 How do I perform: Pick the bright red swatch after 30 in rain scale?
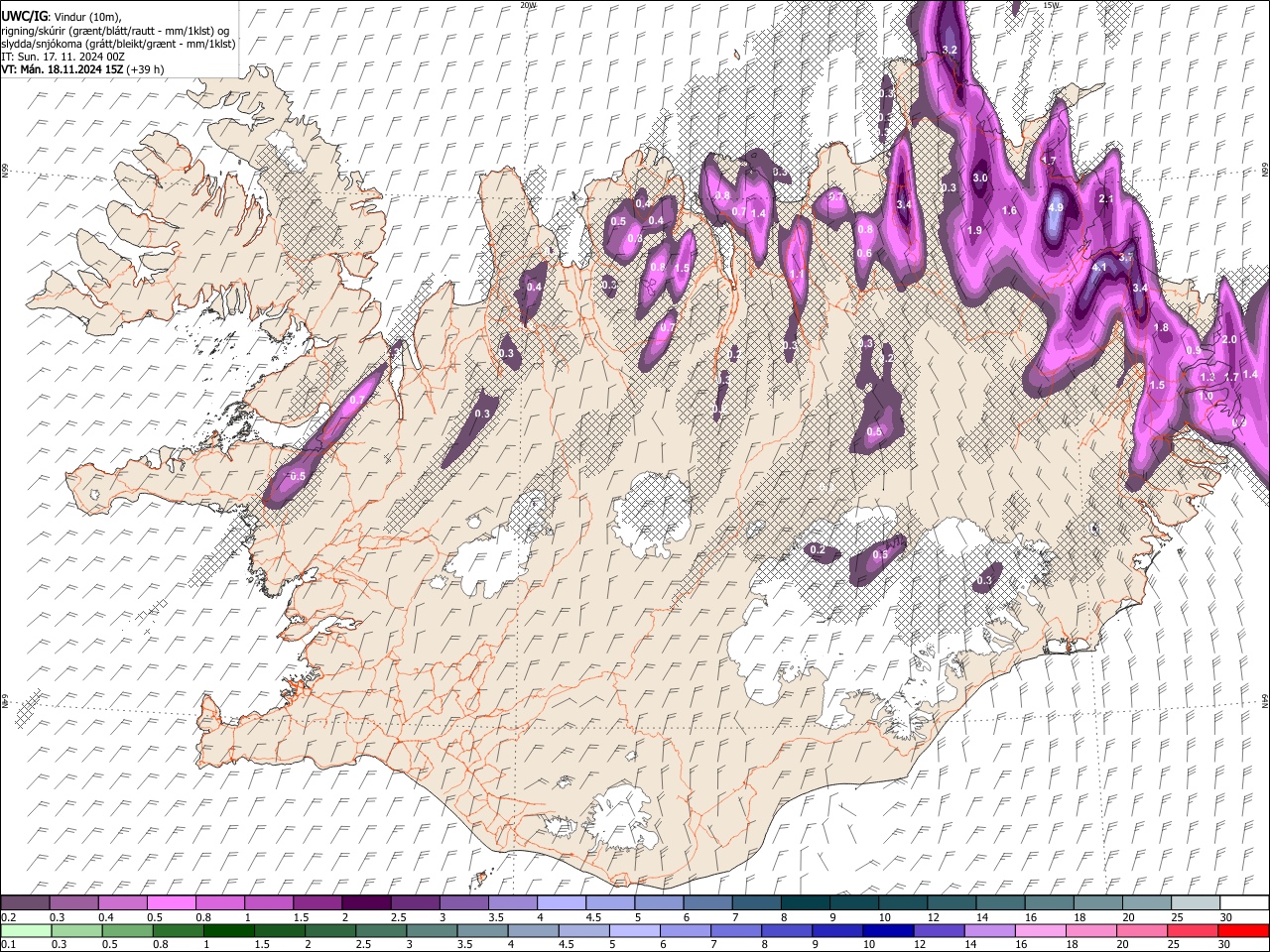pos(1243,931)
